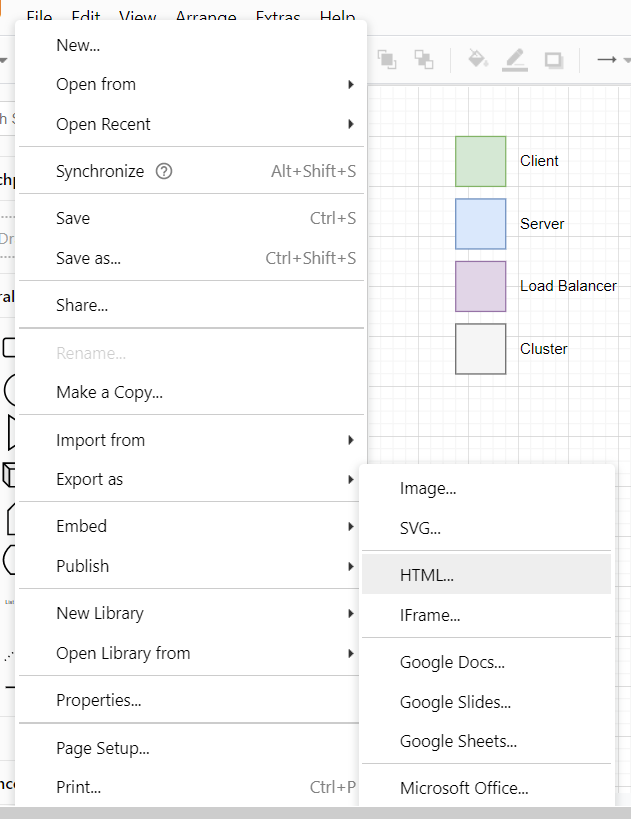Select the green Client shape on the canvas

click(x=480, y=161)
